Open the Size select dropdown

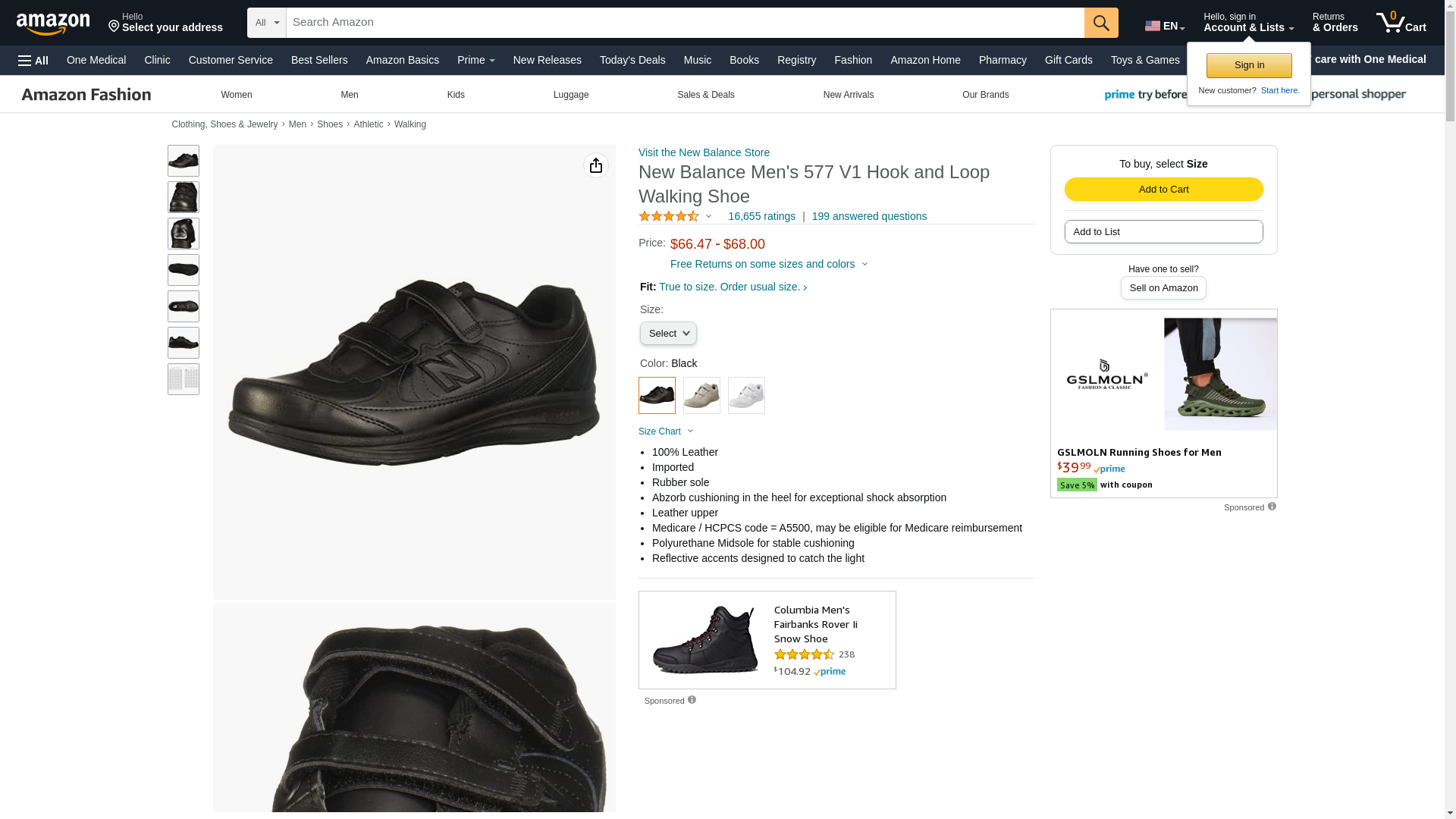[x=668, y=334]
